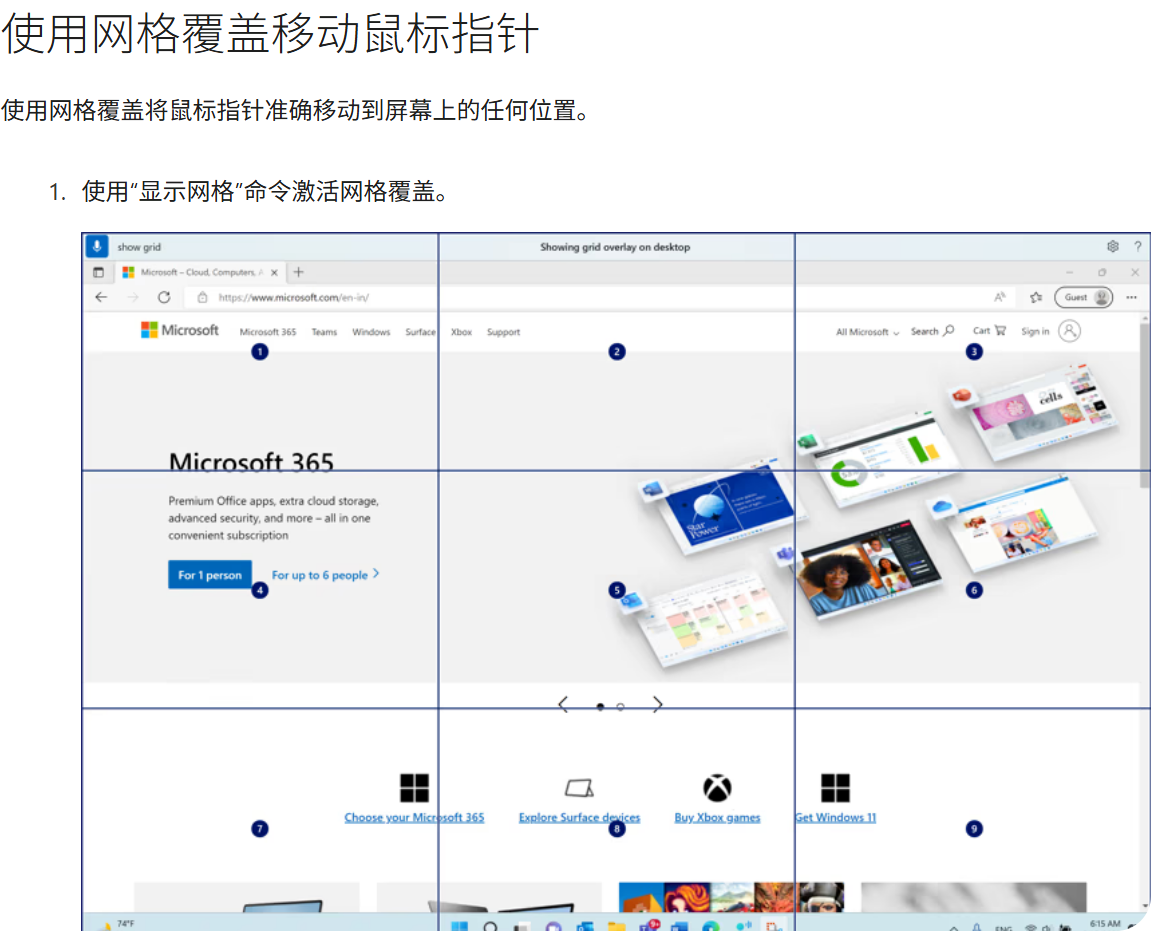Click the Microsoft 365 hero heading
This screenshot has width=1151, height=931.
click(x=251, y=462)
